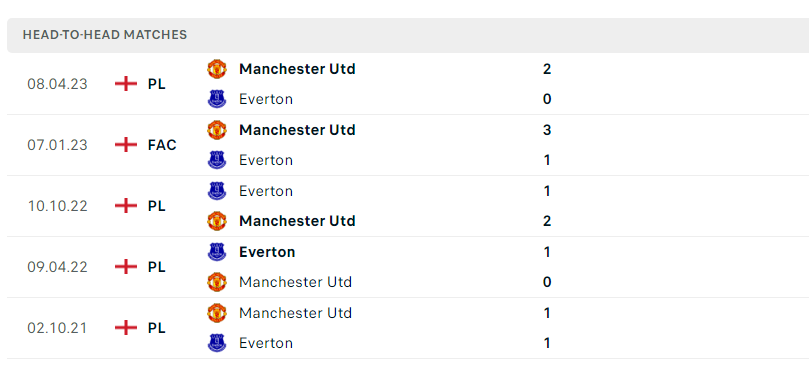
Task: Click the England flag in the 02.10.21 row
Action: tap(126, 328)
